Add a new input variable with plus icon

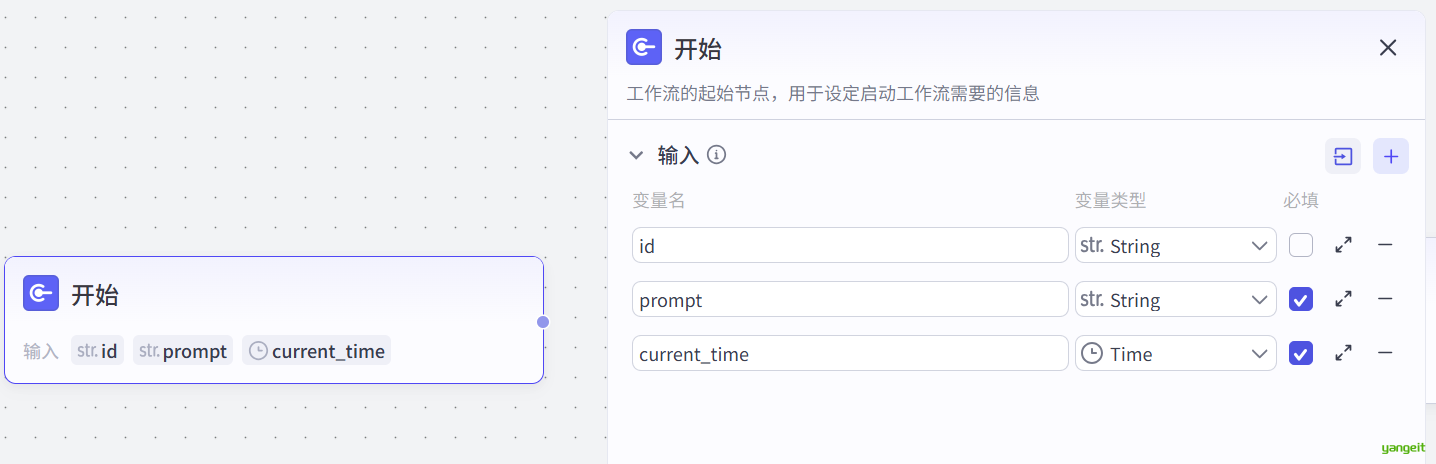pos(1390,156)
